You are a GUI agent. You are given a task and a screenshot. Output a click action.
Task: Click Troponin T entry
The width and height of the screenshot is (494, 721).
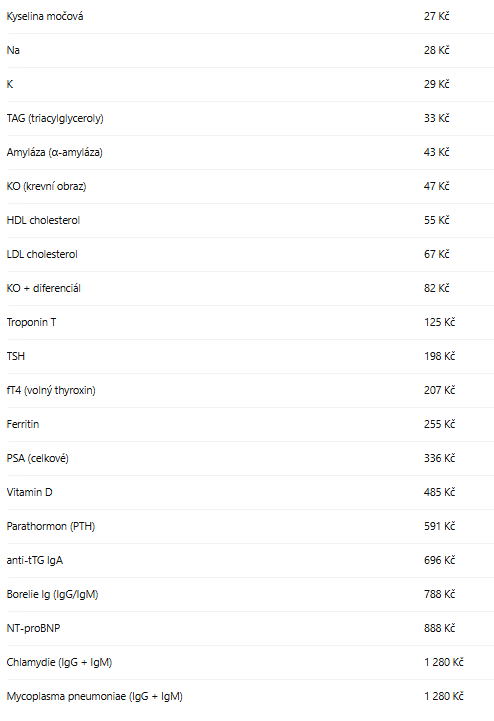click(x=250, y=323)
